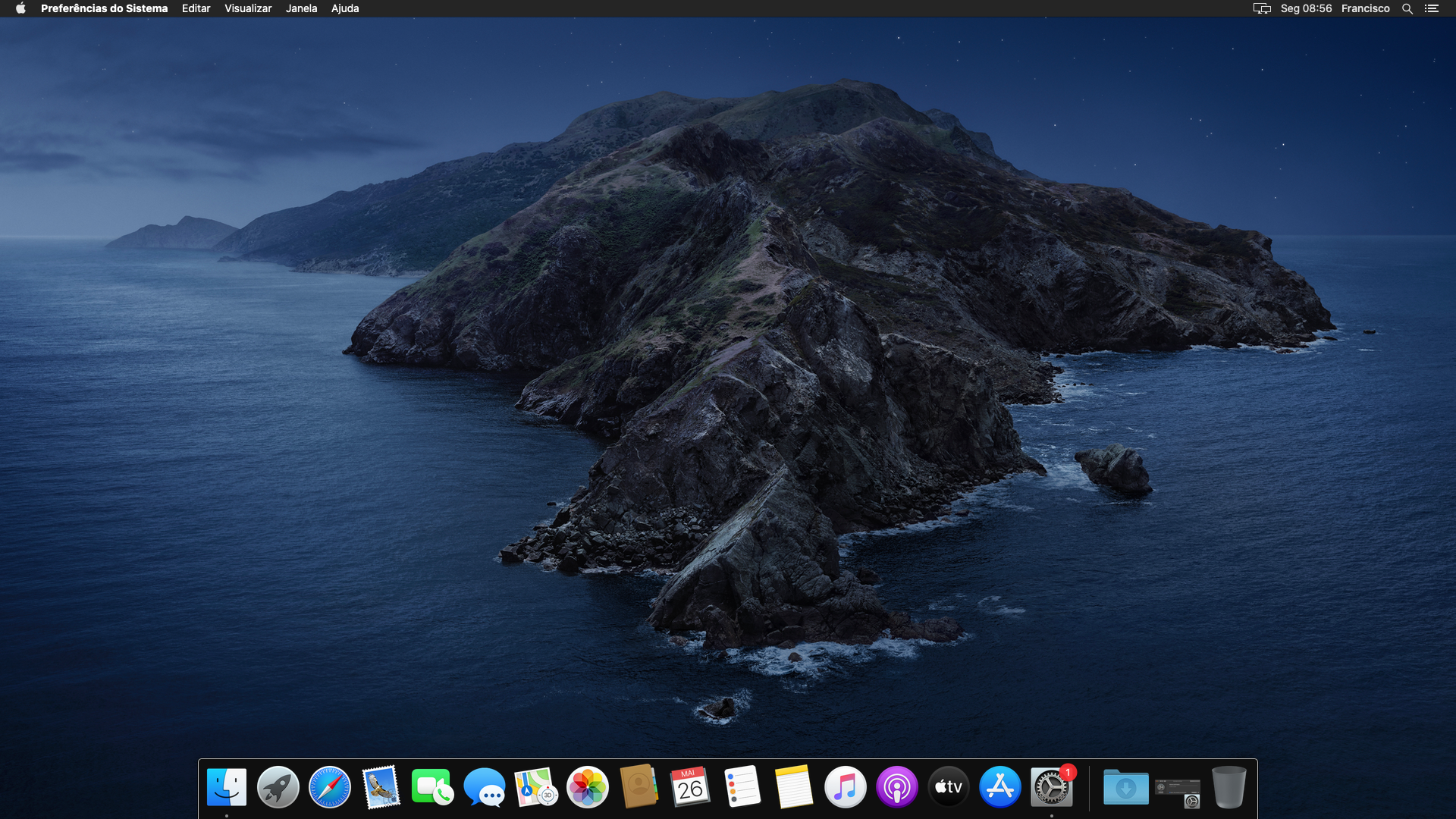The width and height of the screenshot is (1456, 819).
Task: Launch the Apple TV app
Action: tap(948, 787)
